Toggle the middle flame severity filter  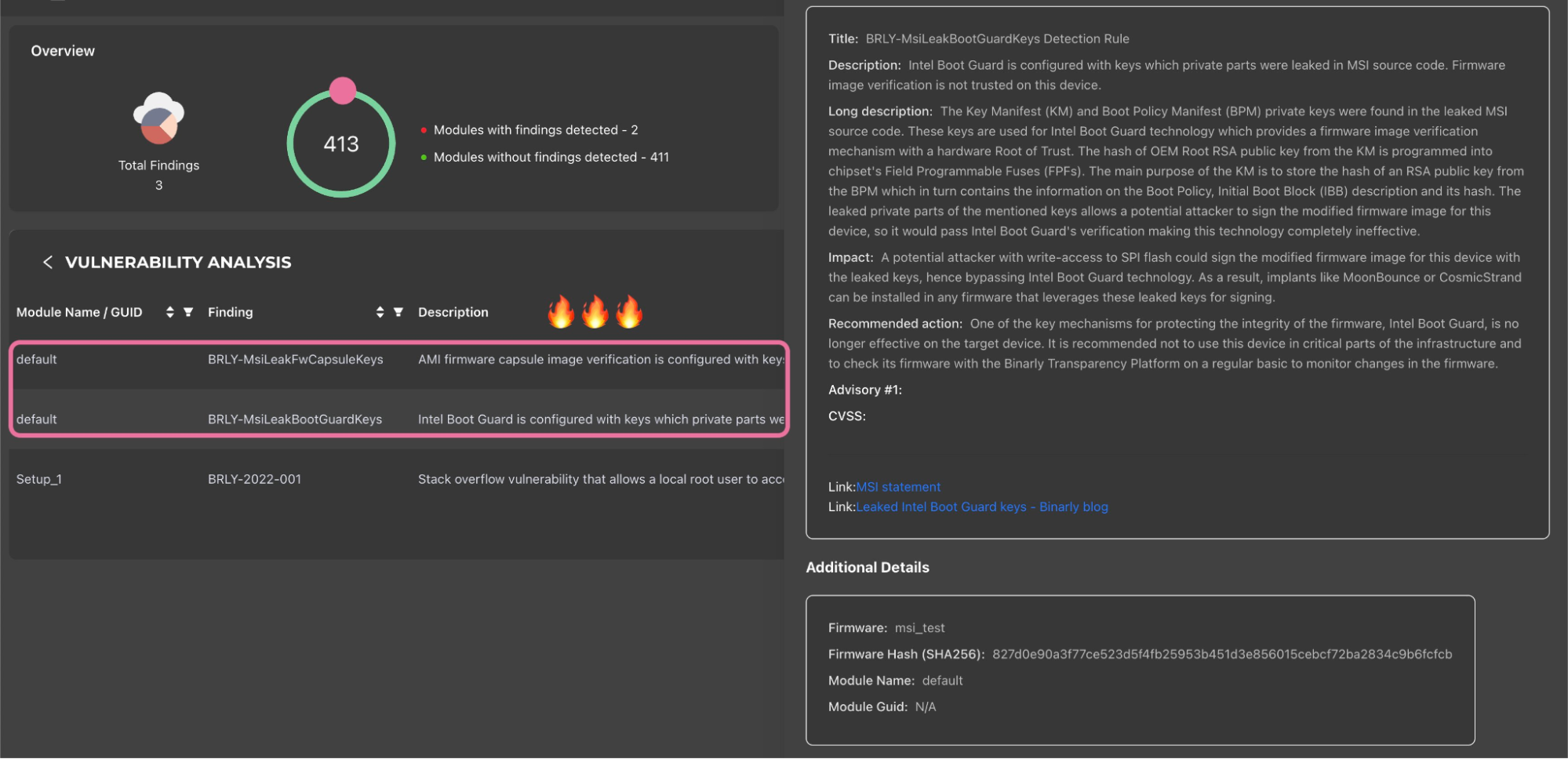tap(595, 310)
